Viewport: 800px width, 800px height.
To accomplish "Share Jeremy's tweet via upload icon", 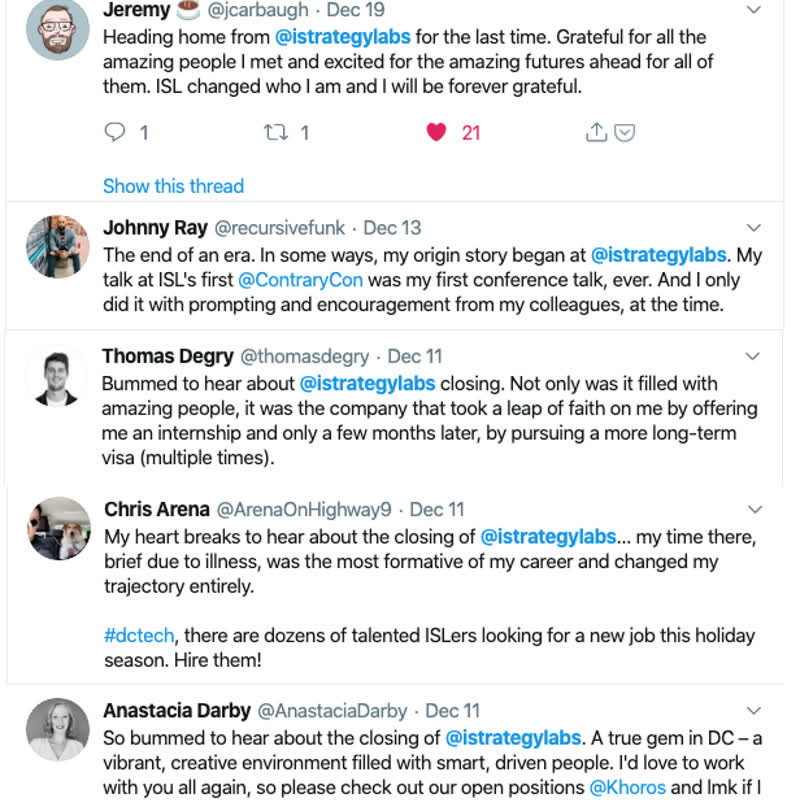I will (x=596, y=132).
